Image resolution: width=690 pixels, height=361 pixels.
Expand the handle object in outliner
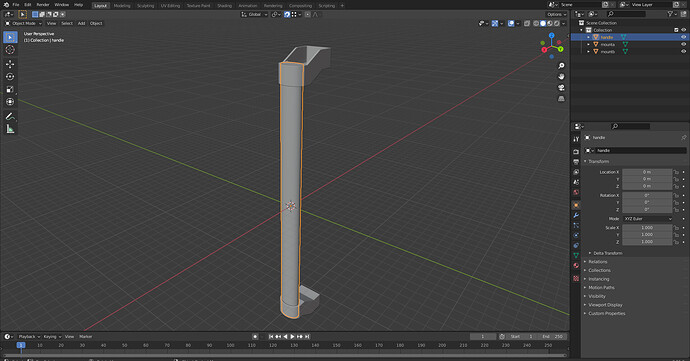click(588, 37)
